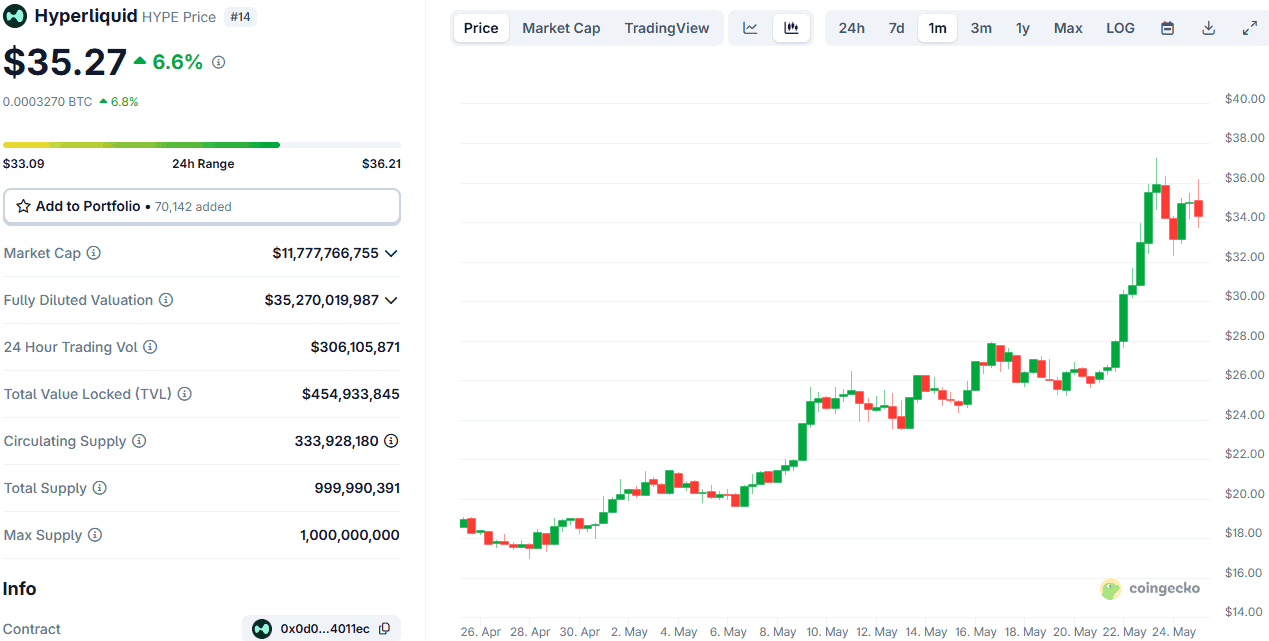This screenshot has height=641, width=1269.
Task: Open the calendar date range picker
Action: click(x=1167, y=28)
